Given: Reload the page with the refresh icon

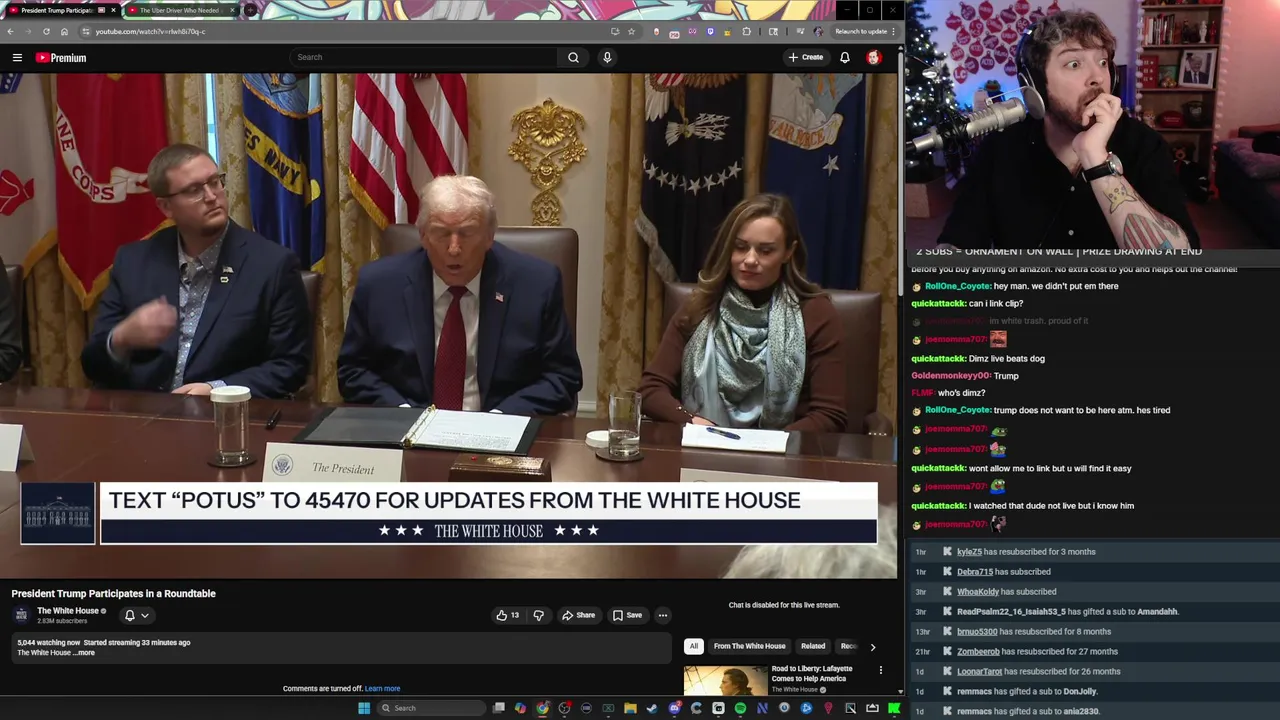Looking at the screenshot, I should (46, 31).
